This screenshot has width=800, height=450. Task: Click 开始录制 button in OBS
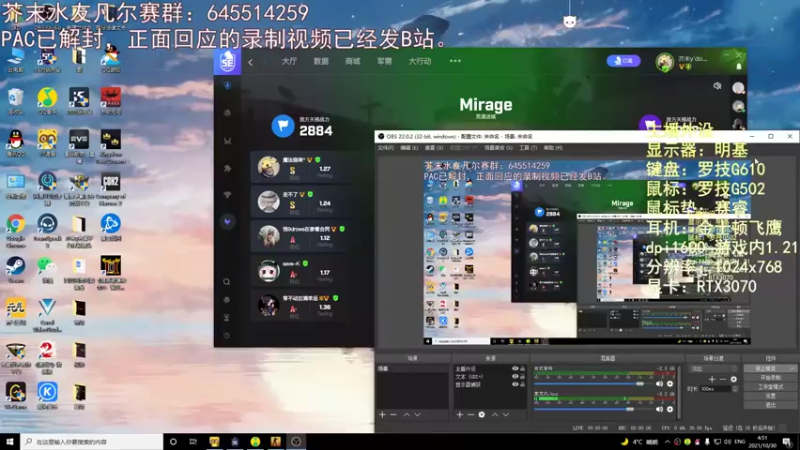pyautogui.click(x=770, y=378)
